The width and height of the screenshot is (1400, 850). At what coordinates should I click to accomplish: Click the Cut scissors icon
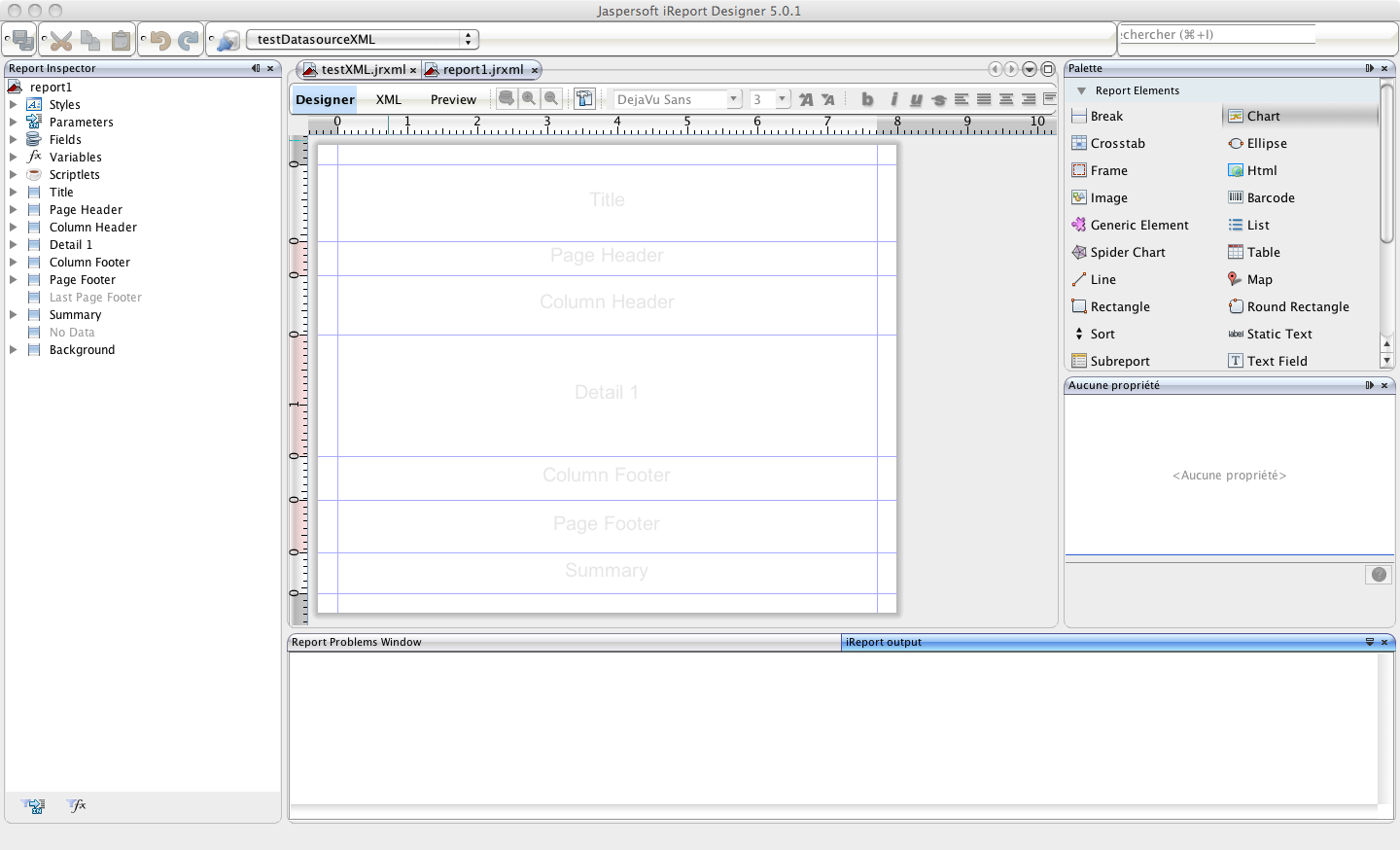pyautogui.click(x=61, y=40)
